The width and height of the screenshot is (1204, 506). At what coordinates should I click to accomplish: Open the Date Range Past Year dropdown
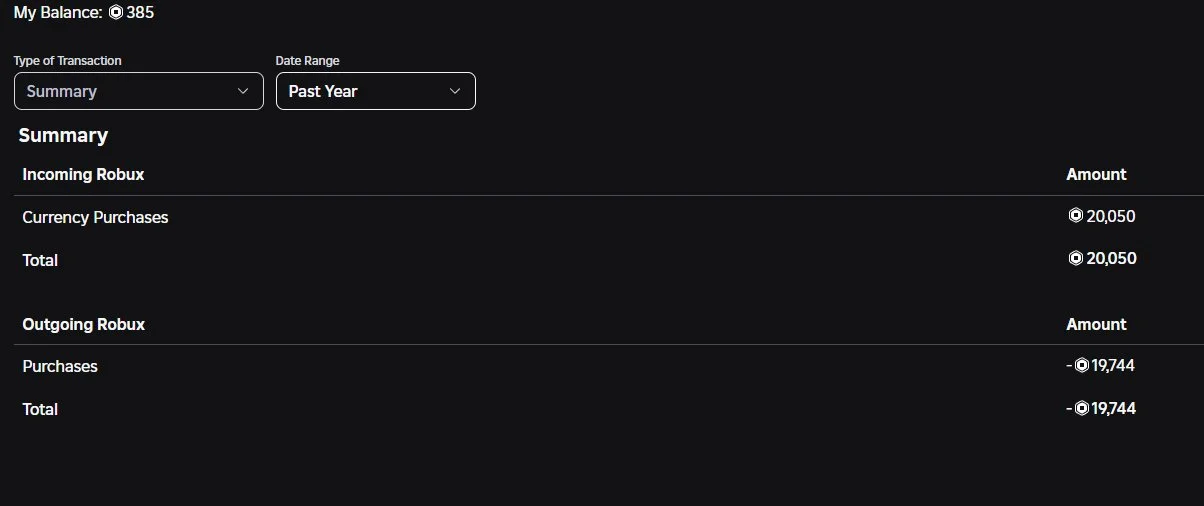pyautogui.click(x=375, y=91)
